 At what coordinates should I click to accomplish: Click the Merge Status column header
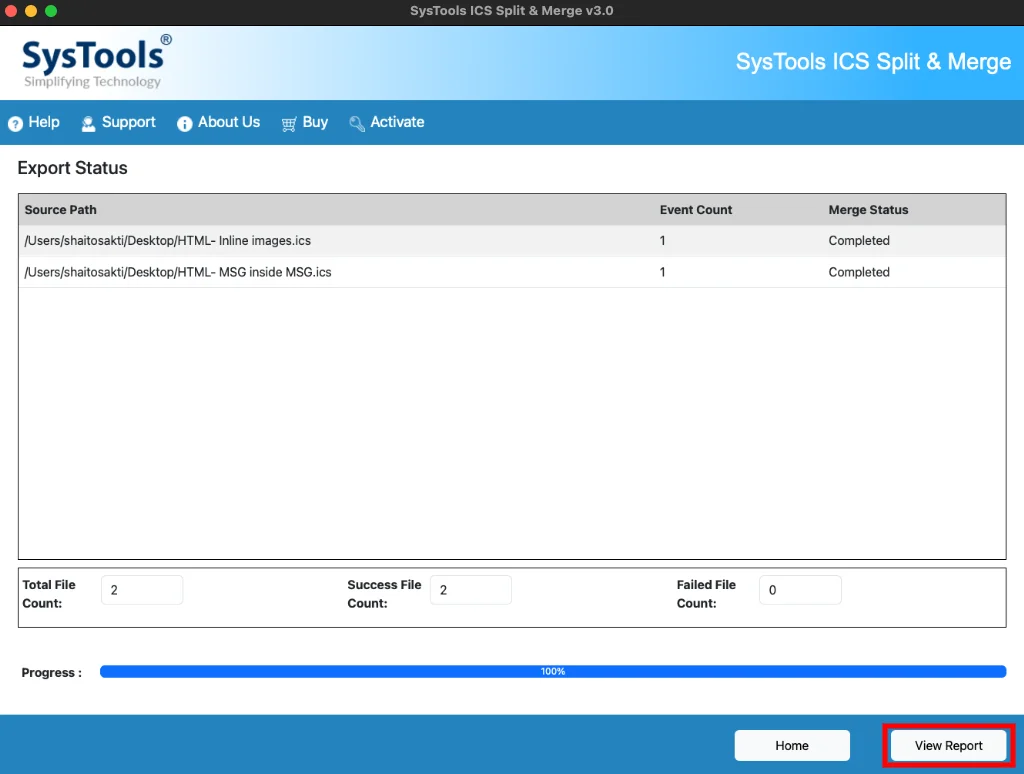(869, 210)
